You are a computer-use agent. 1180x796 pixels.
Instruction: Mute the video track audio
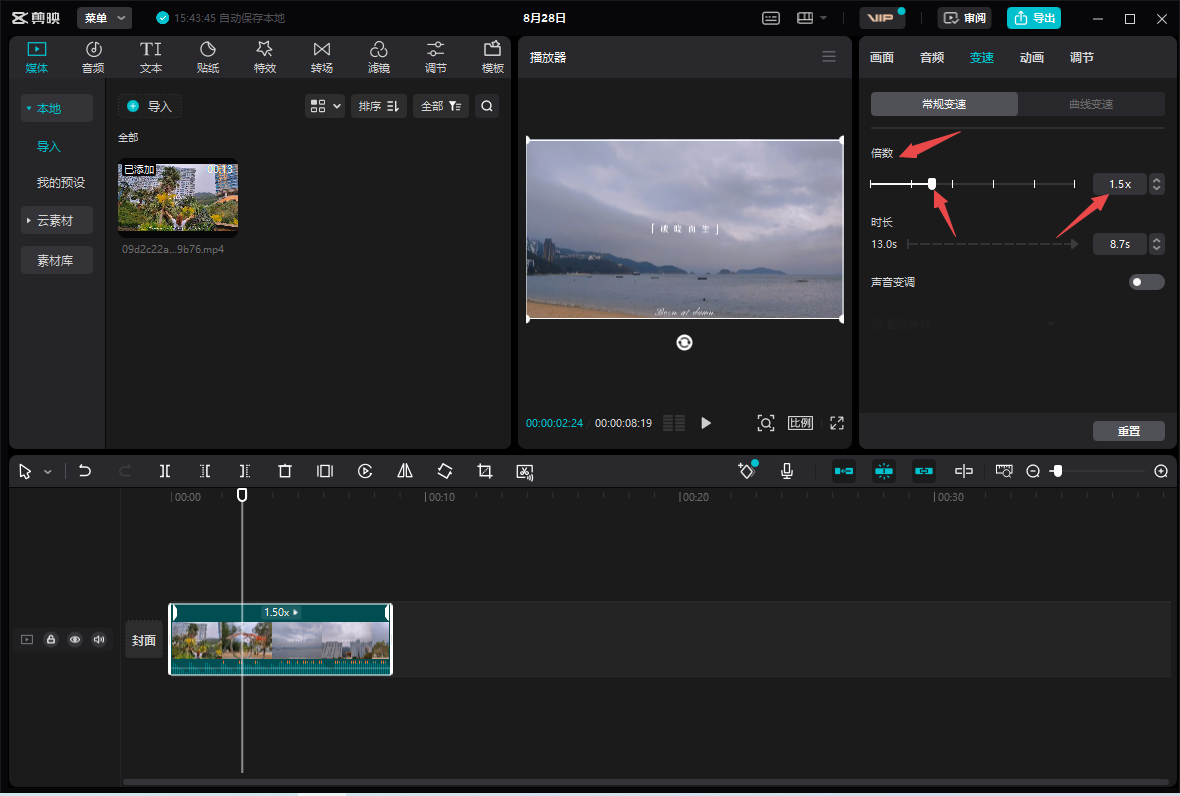pyautogui.click(x=99, y=640)
